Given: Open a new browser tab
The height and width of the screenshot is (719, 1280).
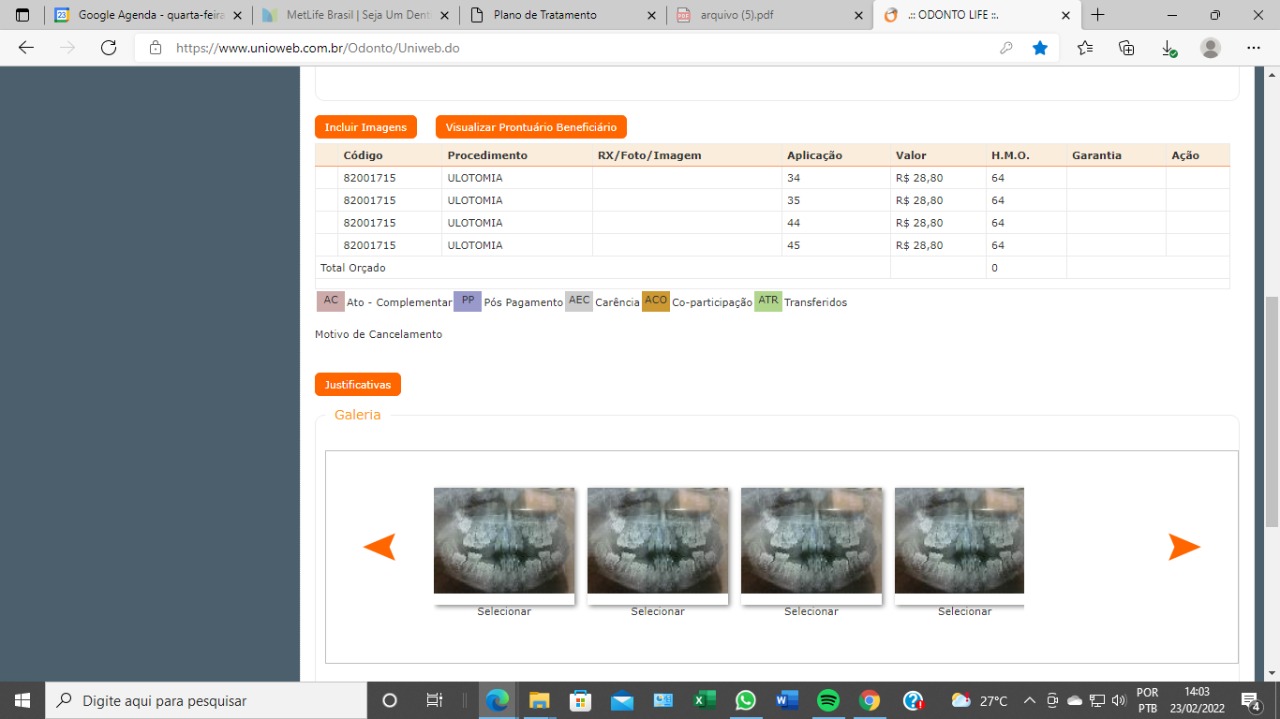Looking at the screenshot, I should [1098, 15].
